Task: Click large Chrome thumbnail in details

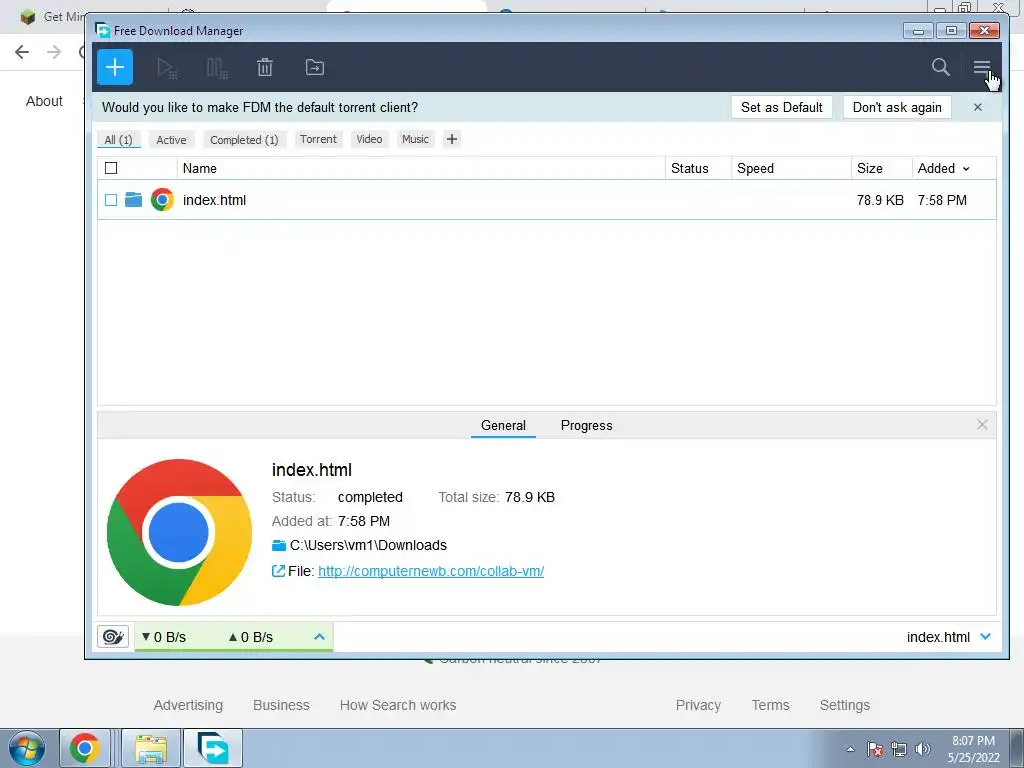Action: click(x=179, y=532)
